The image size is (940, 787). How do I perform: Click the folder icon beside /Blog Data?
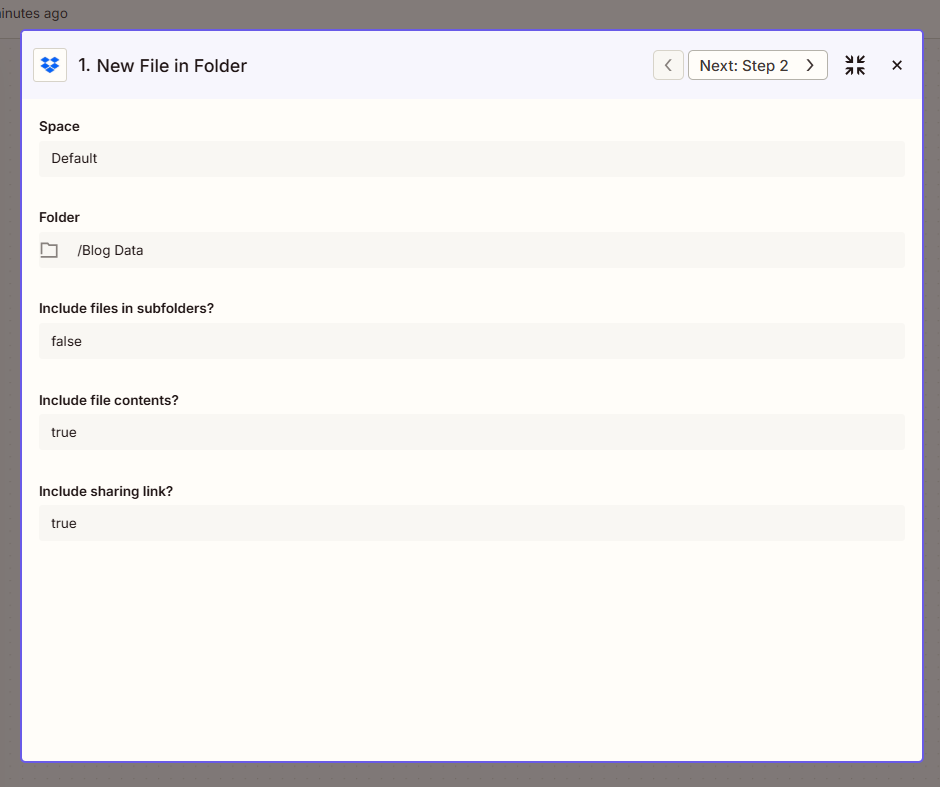tap(49, 250)
